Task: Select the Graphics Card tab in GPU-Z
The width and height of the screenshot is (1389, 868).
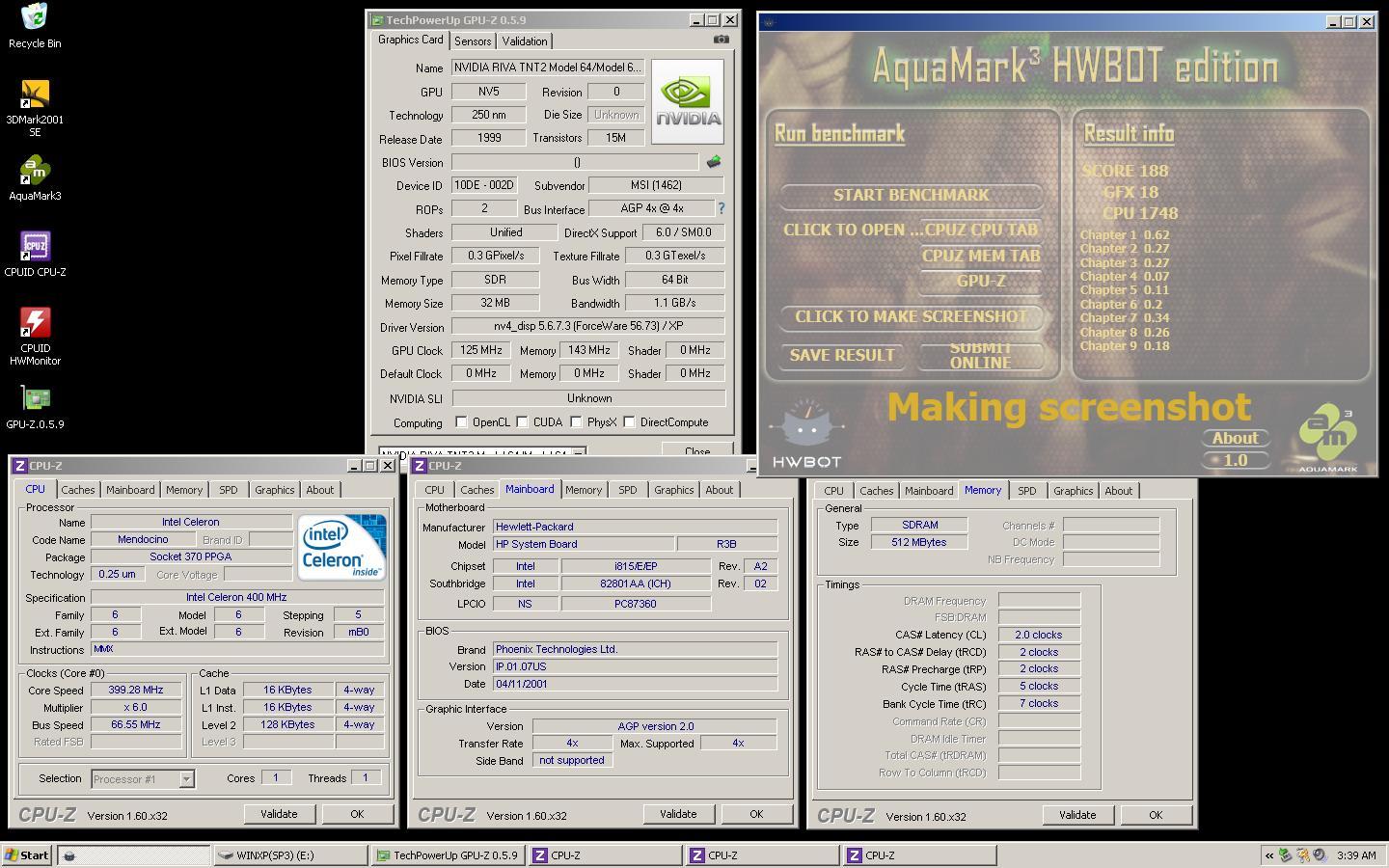Action: (x=411, y=40)
